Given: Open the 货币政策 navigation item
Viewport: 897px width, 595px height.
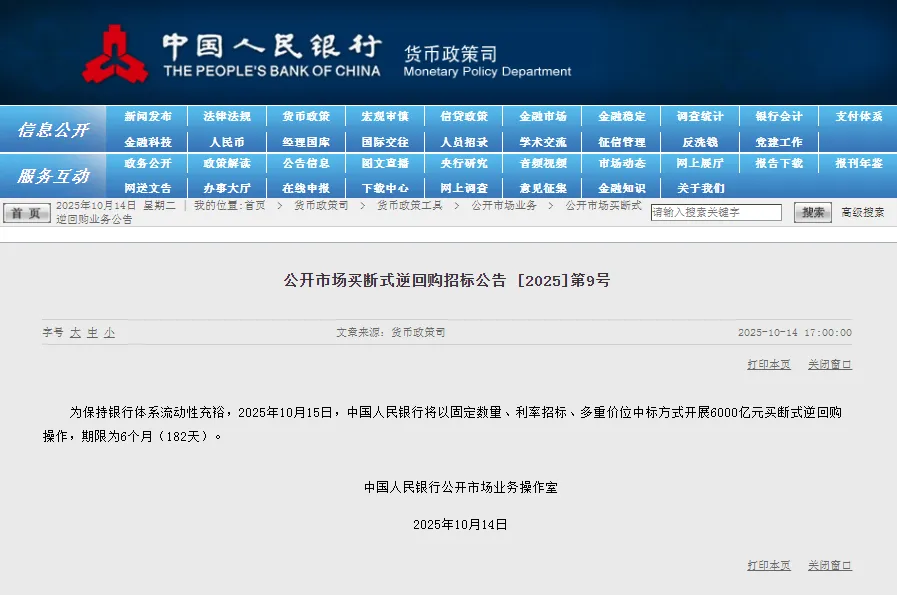Looking at the screenshot, I should 306,117.
